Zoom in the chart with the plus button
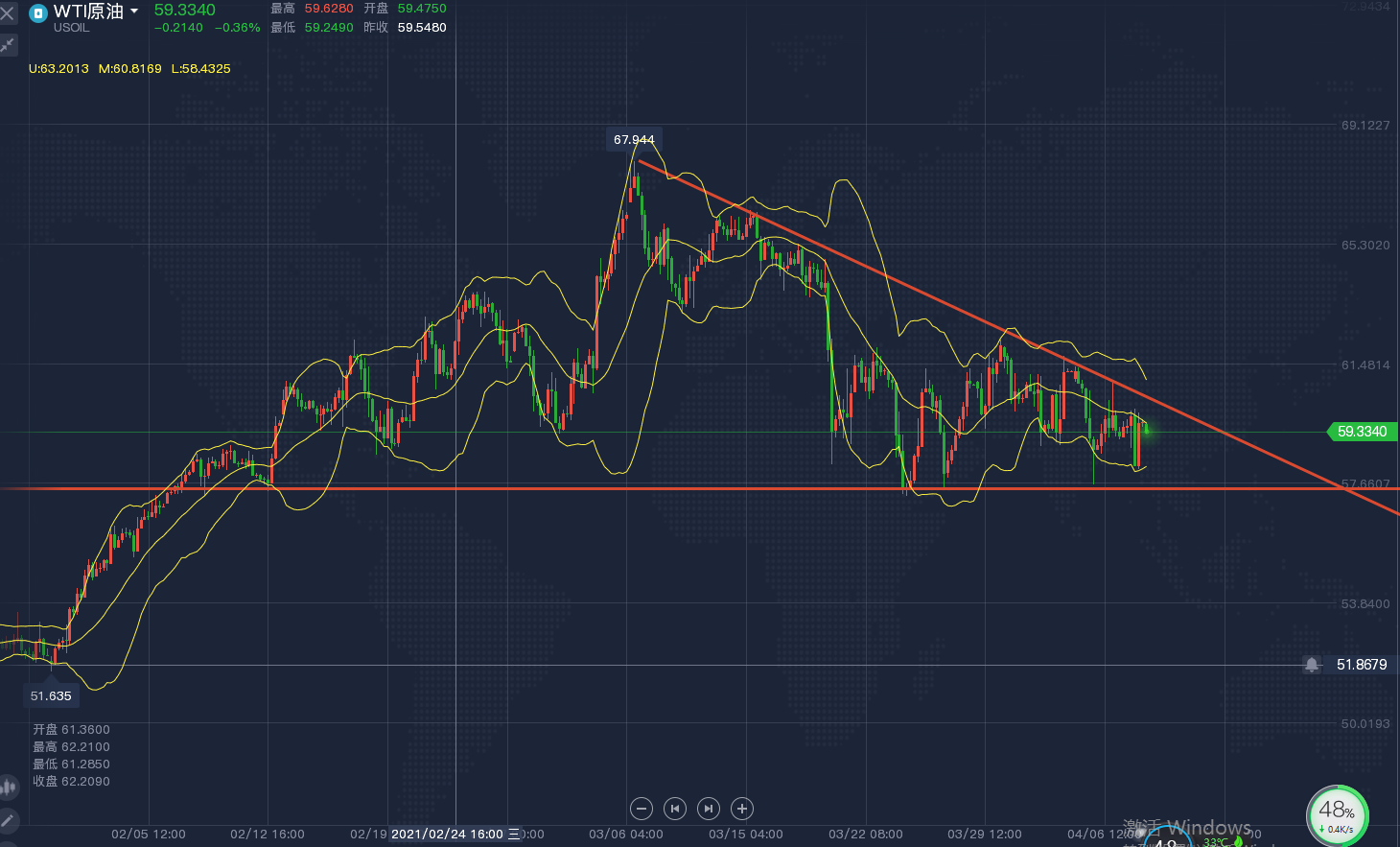This screenshot has height=847, width=1400. click(x=742, y=809)
